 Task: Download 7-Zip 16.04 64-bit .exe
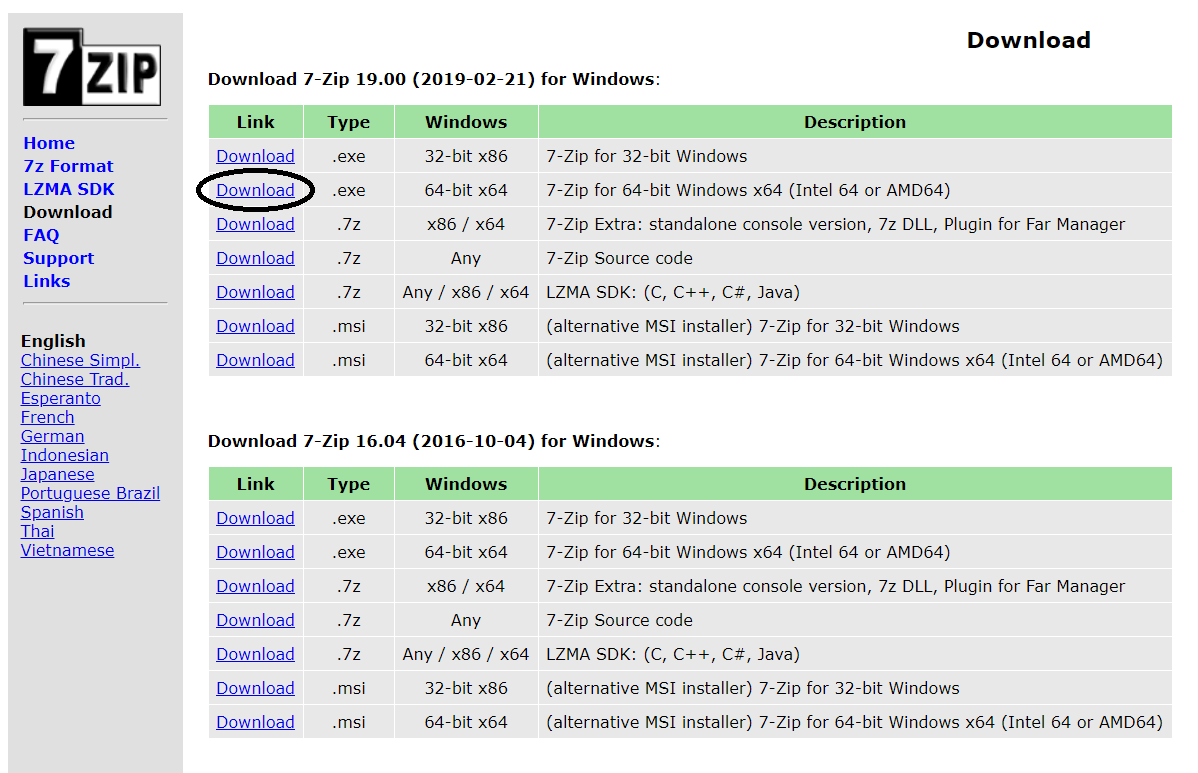point(255,552)
